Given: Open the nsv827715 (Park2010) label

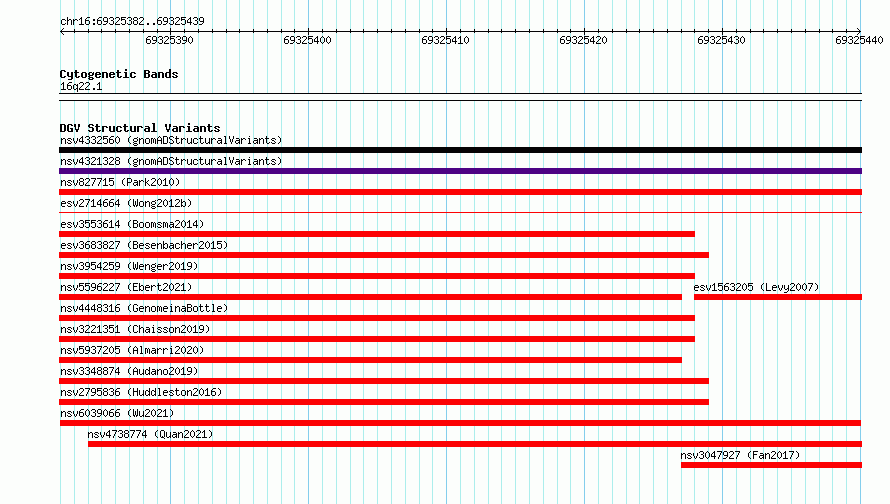Looking at the screenshot, I should pos(120,182).
